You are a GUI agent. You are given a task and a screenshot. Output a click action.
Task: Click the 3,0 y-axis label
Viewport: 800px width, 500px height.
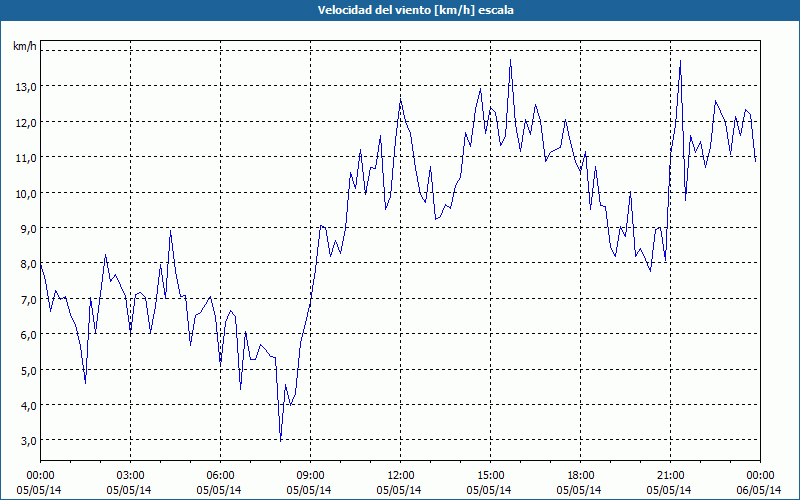coord(28,441)
